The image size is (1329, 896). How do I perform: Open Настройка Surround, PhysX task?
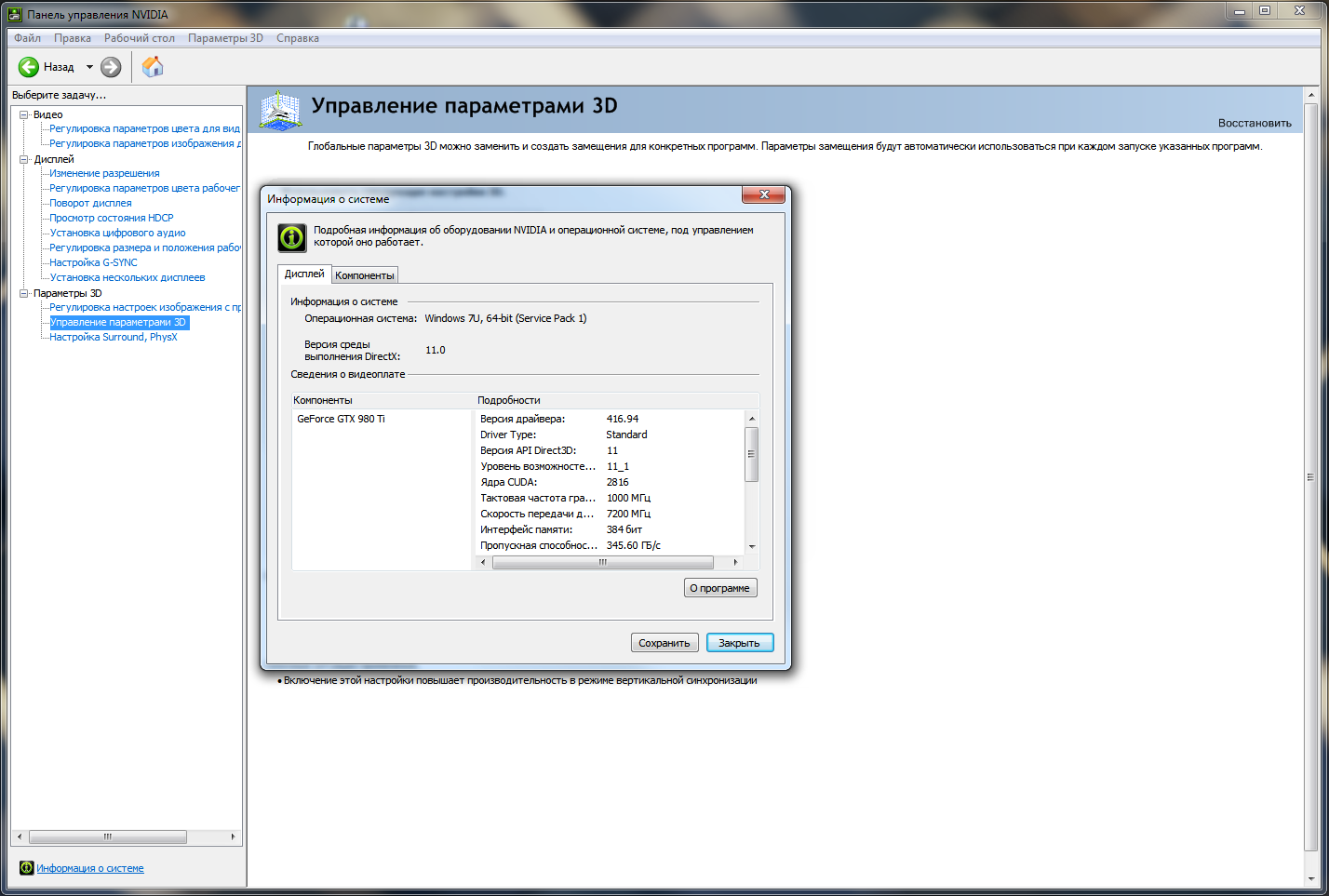click(x=114, y=337)
